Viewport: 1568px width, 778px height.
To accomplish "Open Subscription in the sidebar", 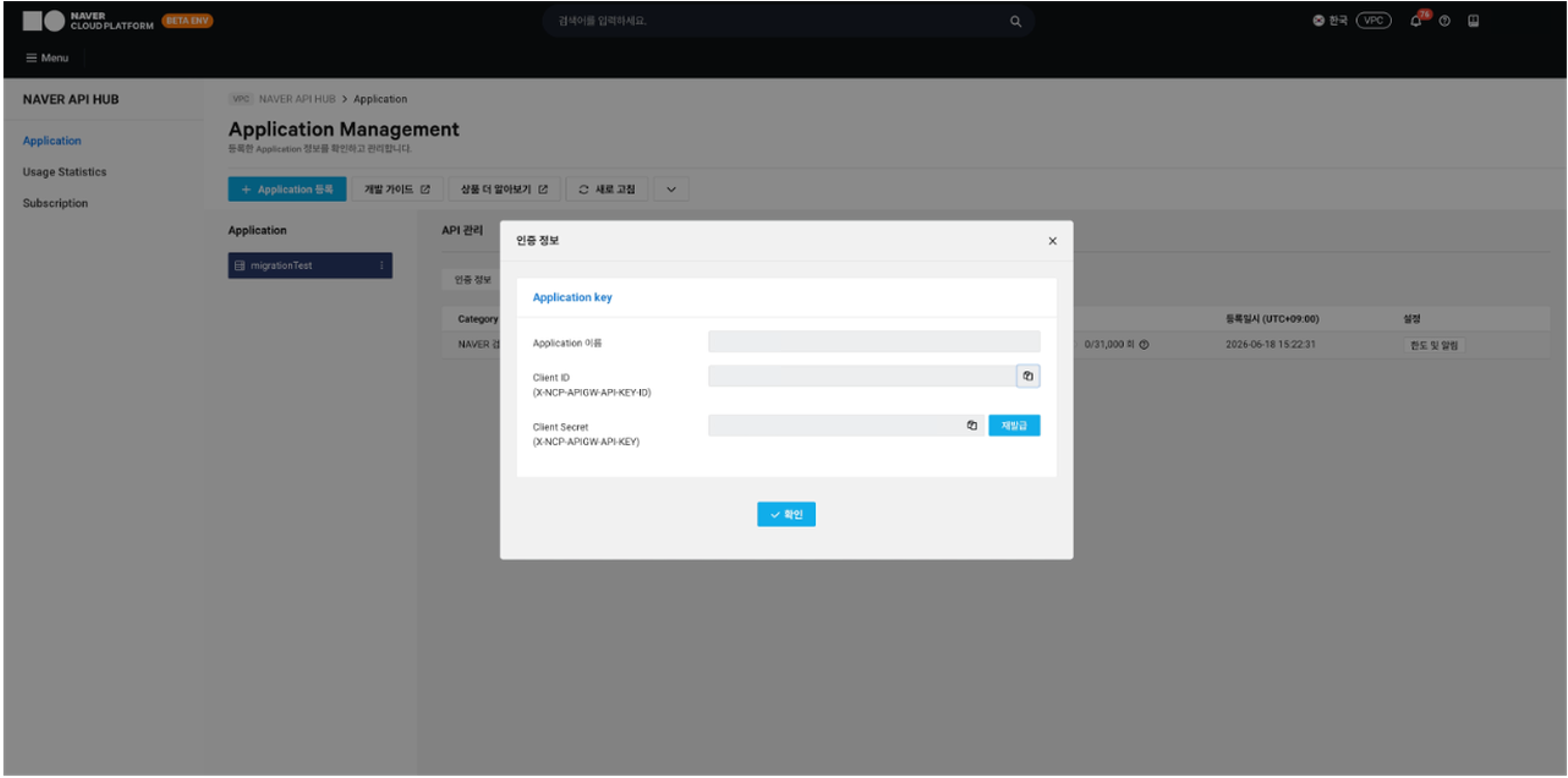I will (x=55, y=203).
